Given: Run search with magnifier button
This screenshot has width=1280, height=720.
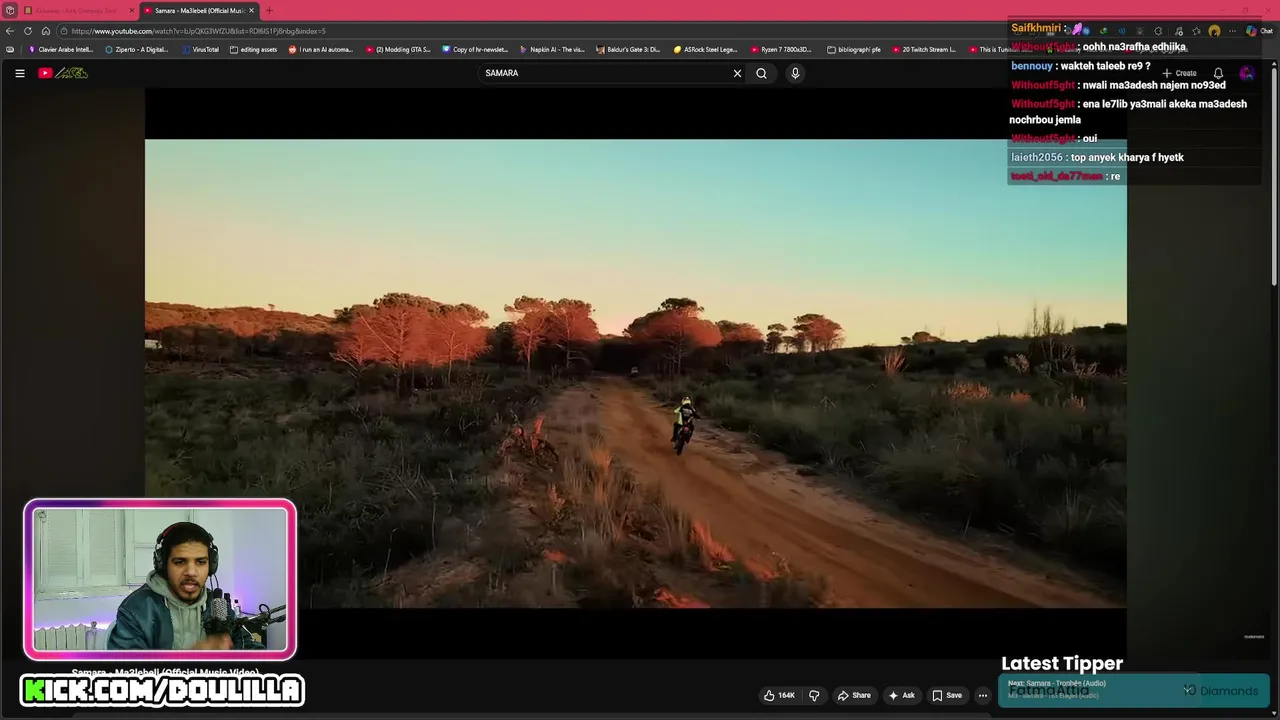Looking at the screenshot, I should (x=761, y=73).
